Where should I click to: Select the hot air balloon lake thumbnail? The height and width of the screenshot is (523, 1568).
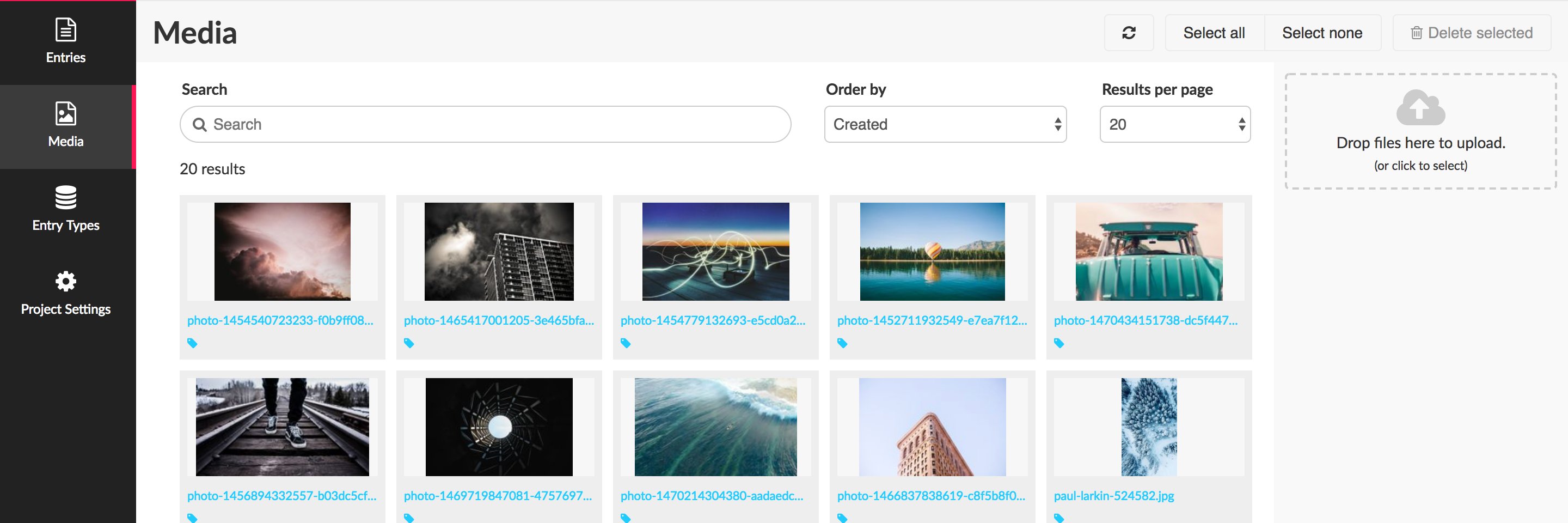(x=933, y=252)
